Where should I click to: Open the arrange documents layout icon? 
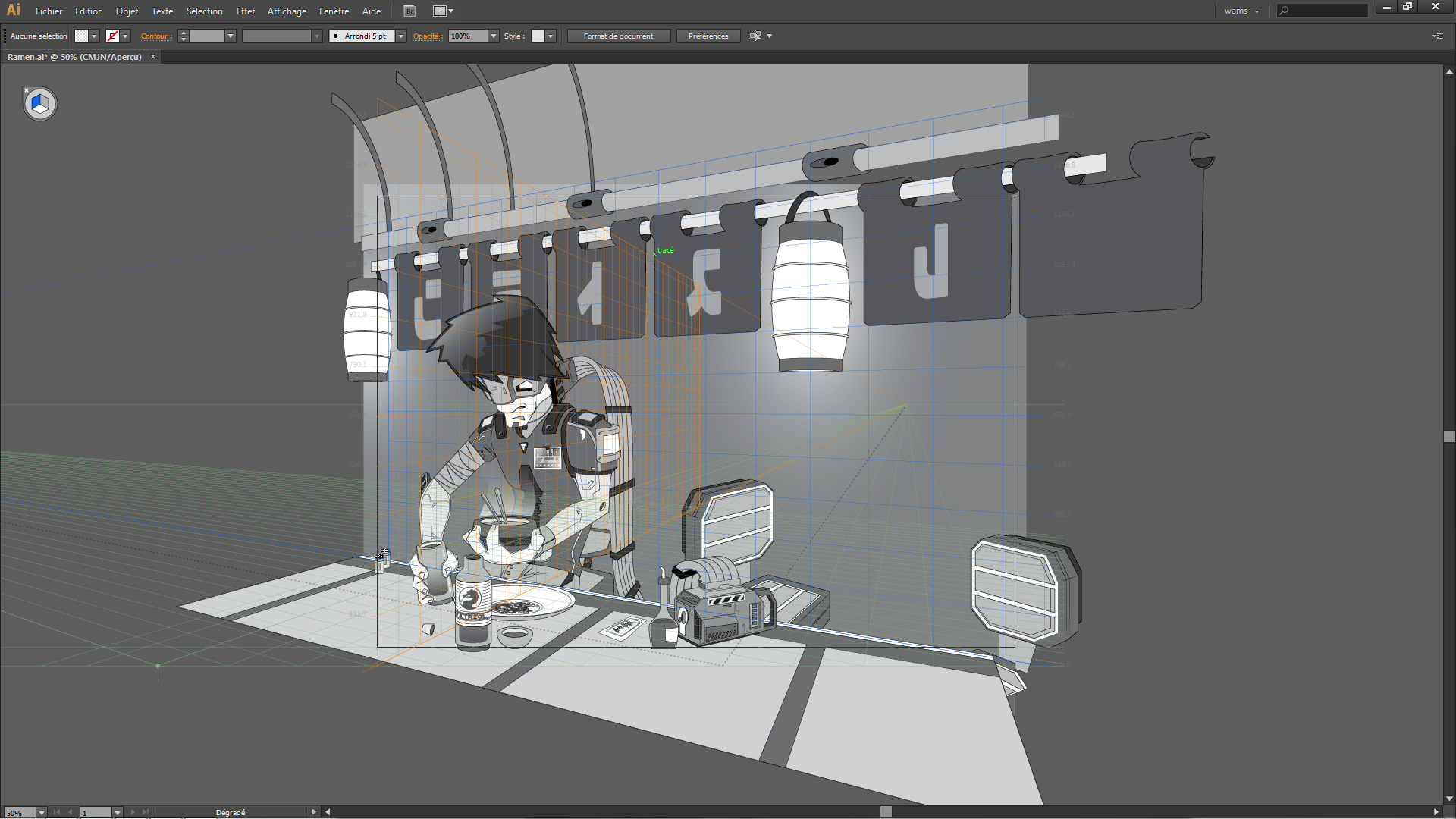click(x=440, y=11)
